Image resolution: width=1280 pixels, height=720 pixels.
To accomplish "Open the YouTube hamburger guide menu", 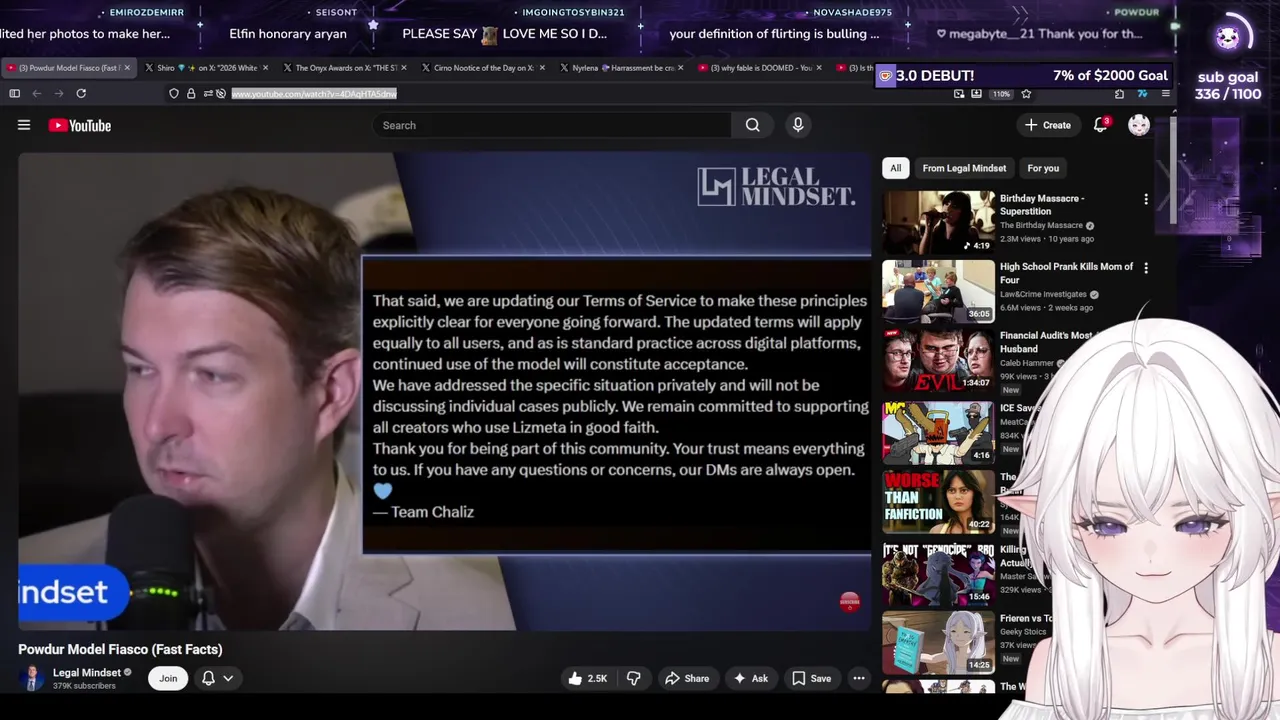I will pos(24,125).
